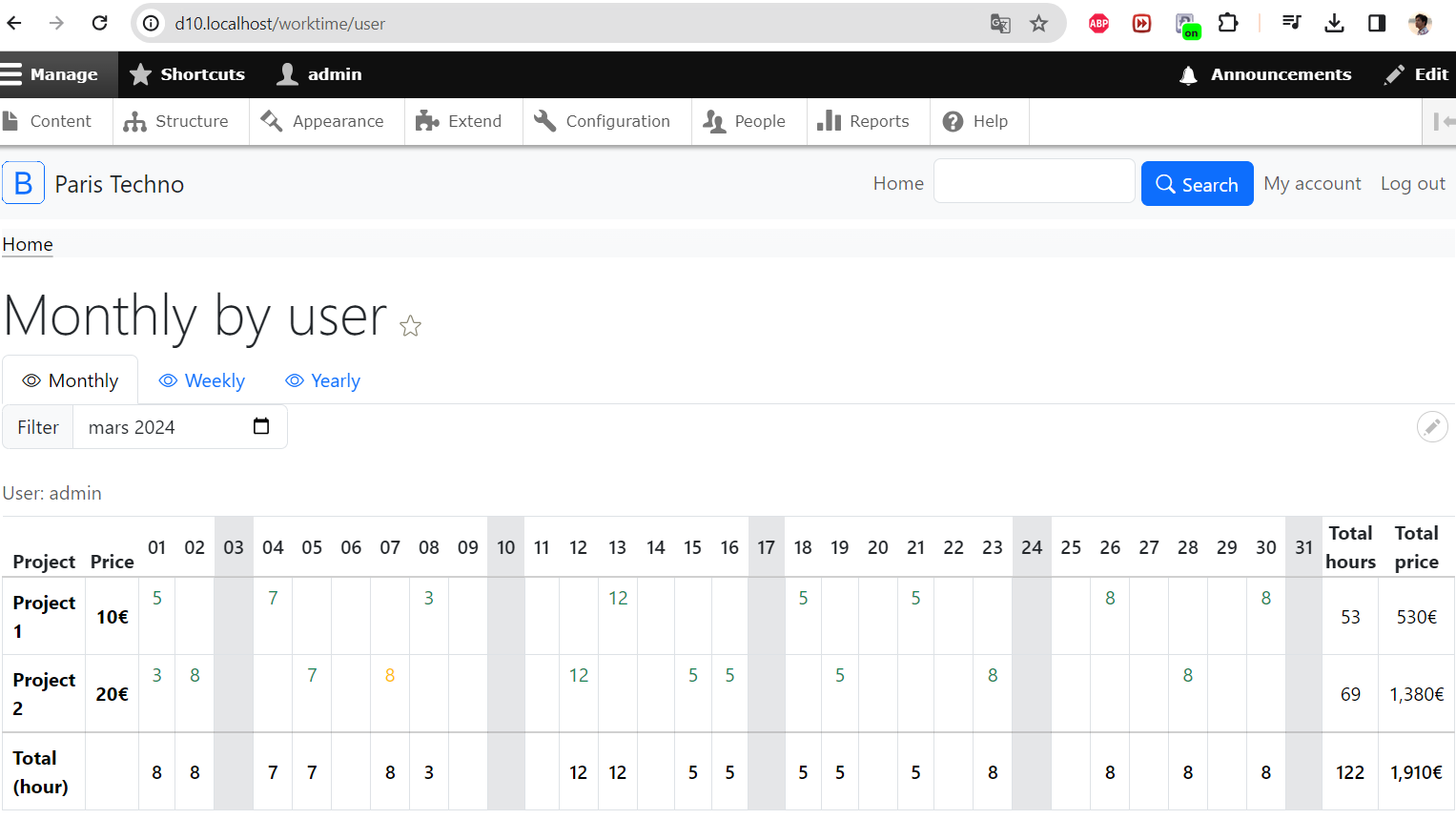The width and height of the screenshot is (1456, 819).
Task: Open the Shortcuts menu
Action: tap(188, 74)
